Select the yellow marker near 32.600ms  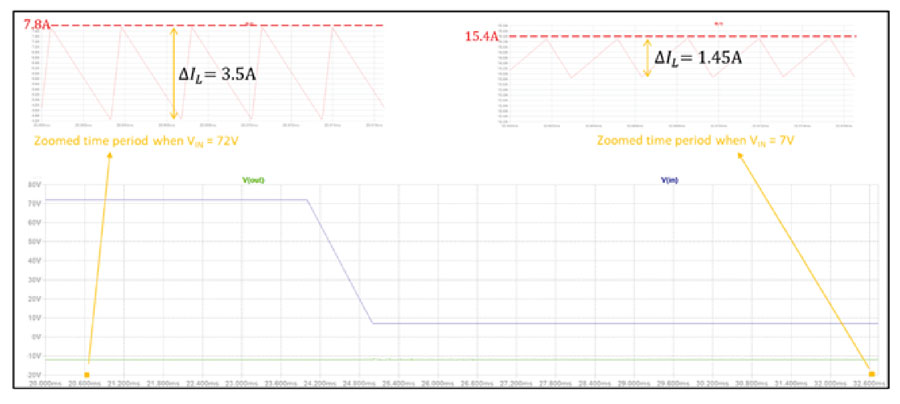point(872,374)
